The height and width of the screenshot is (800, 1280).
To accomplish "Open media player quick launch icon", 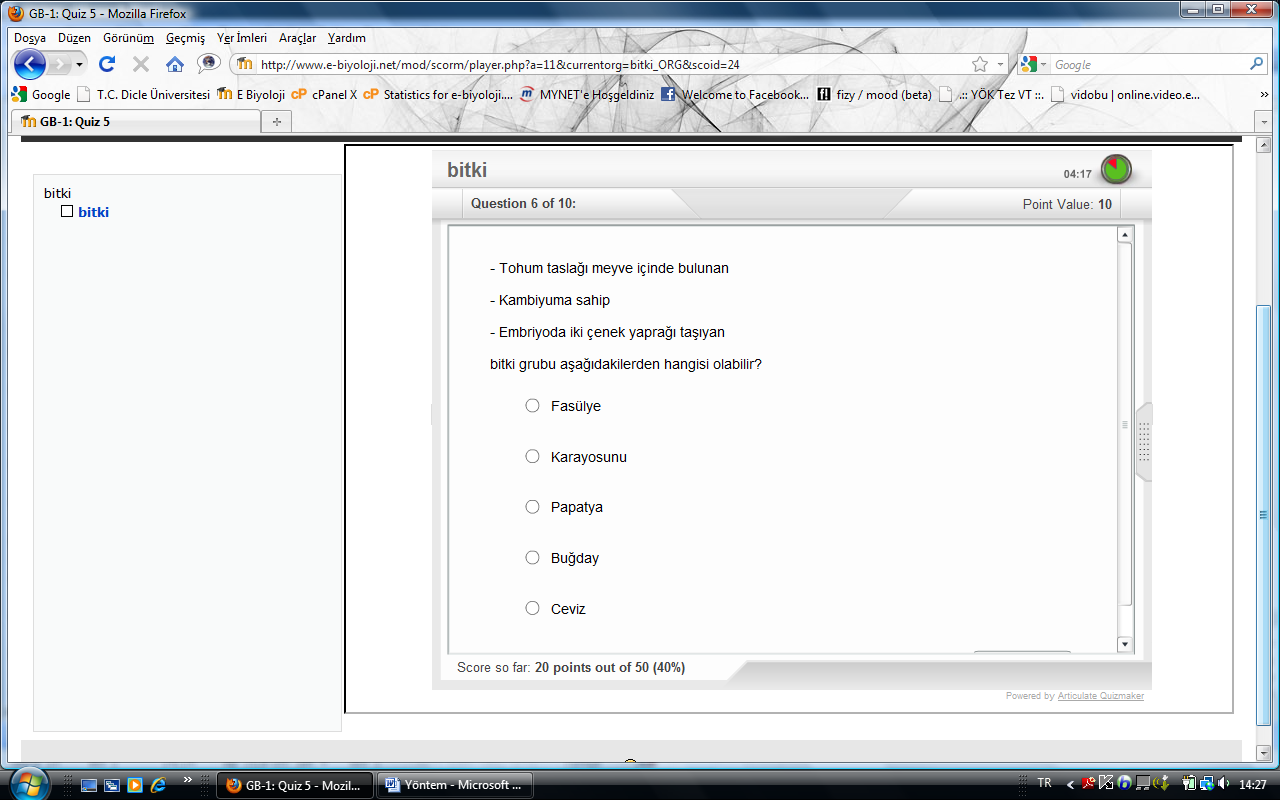I will pos(134,785).
